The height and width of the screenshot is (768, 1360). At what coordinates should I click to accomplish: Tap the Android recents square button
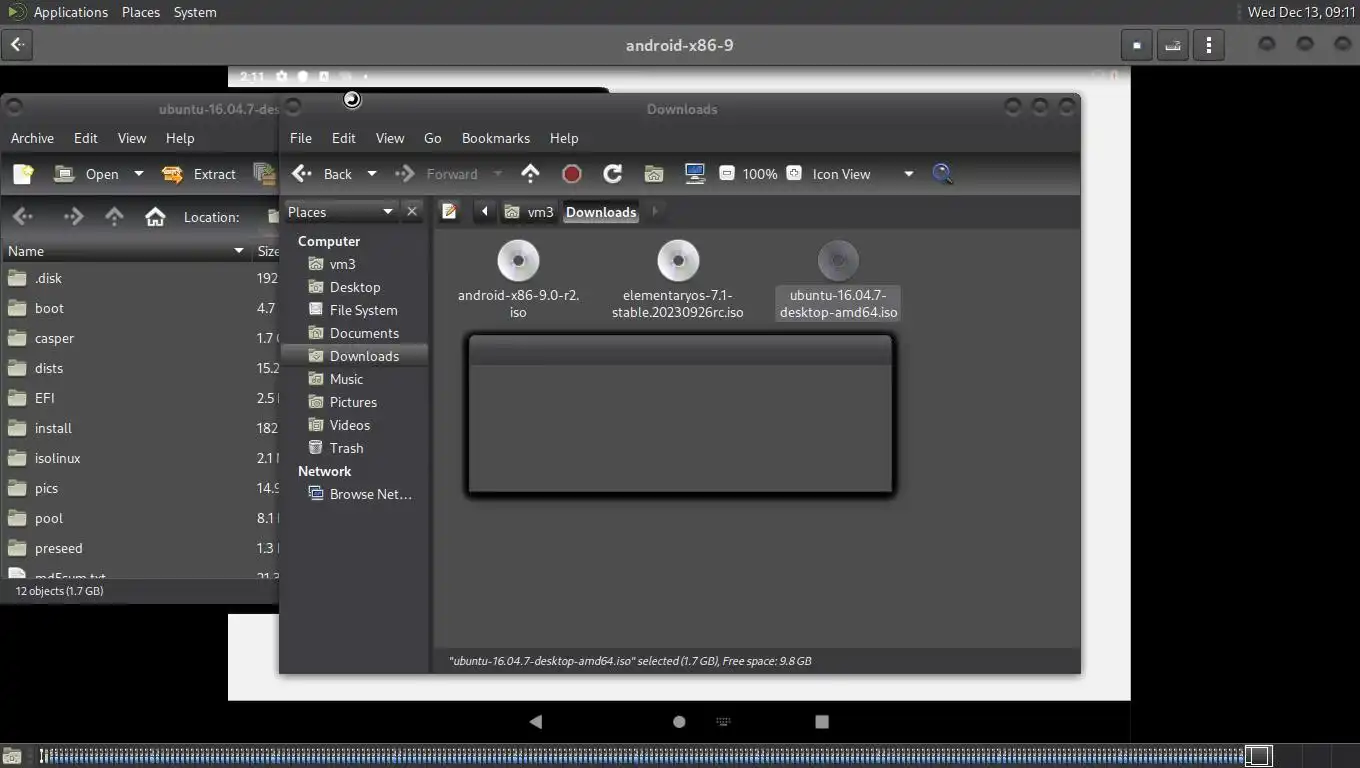822,722
